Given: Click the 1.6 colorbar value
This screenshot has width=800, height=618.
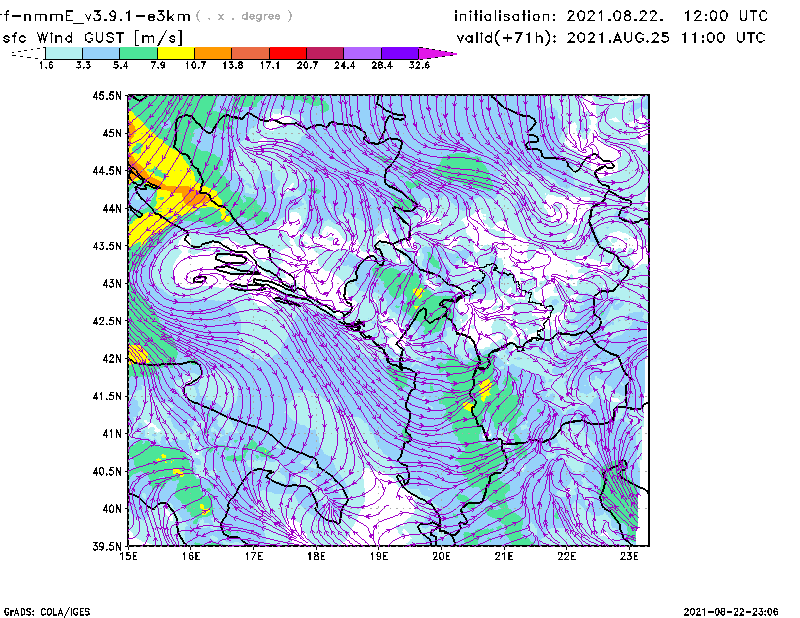Looking at the screenshot, I should pyautogui.click(x=46, y=65).
